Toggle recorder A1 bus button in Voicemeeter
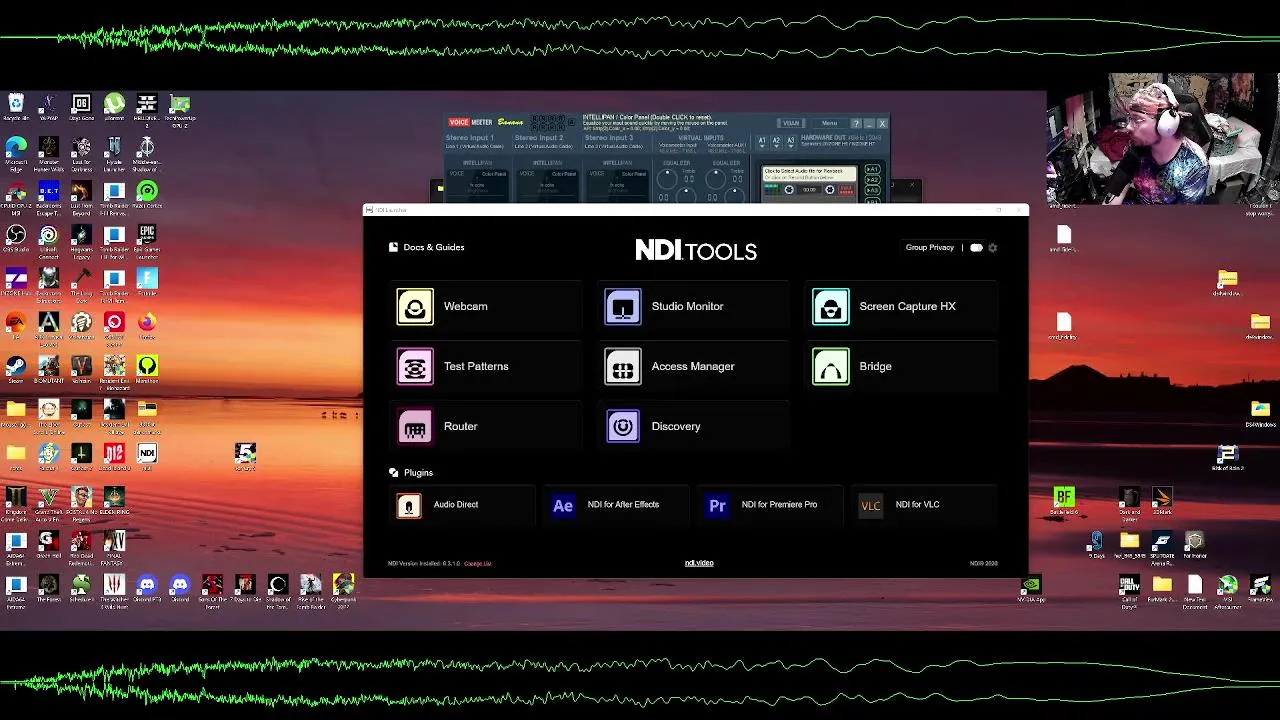1280x720 pixels. [873, 169]
